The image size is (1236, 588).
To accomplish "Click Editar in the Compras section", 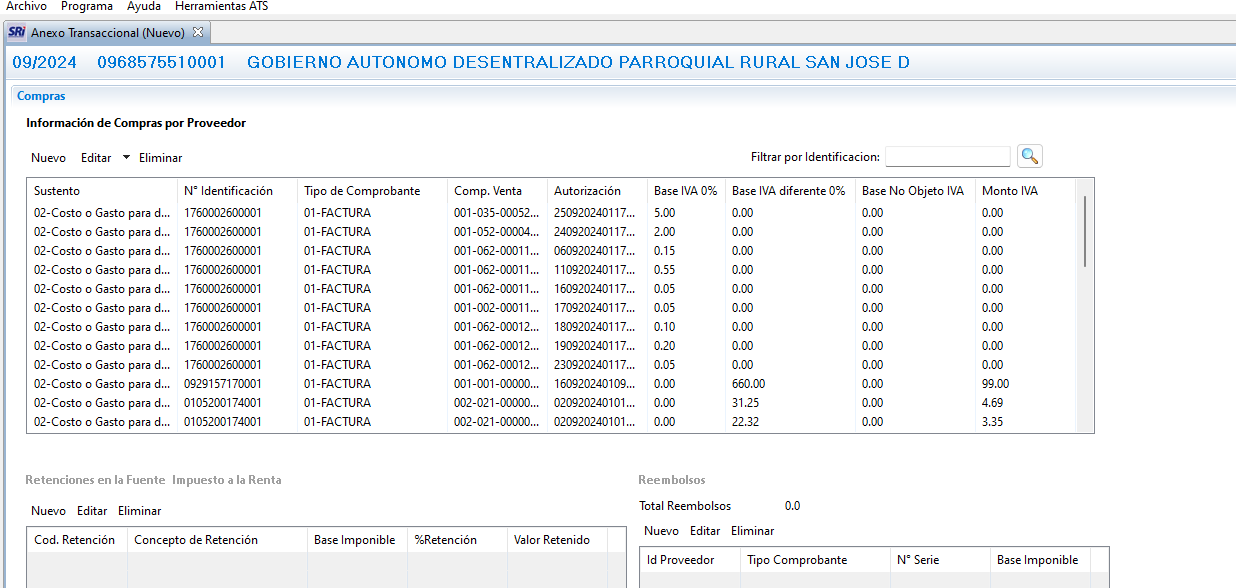I will (x=96, y=158).
